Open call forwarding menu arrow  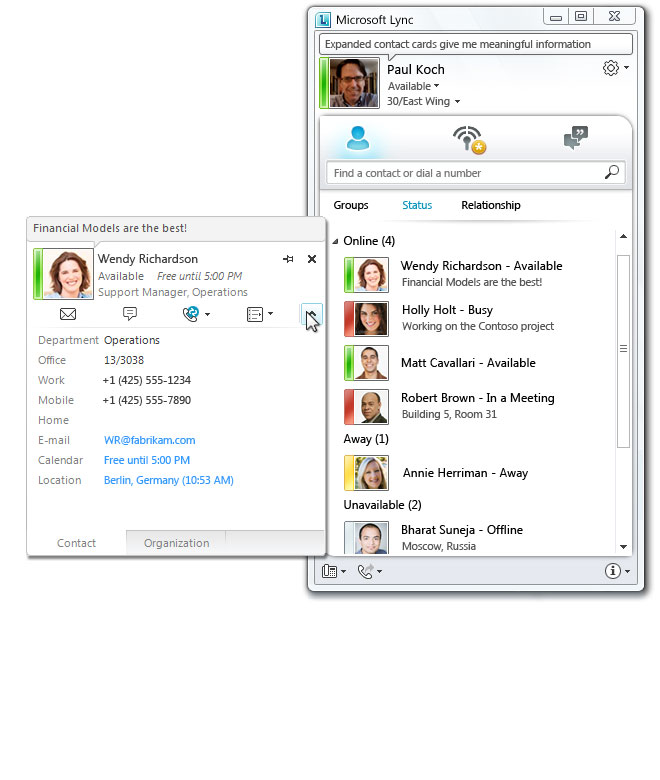[x=379, y=572]
